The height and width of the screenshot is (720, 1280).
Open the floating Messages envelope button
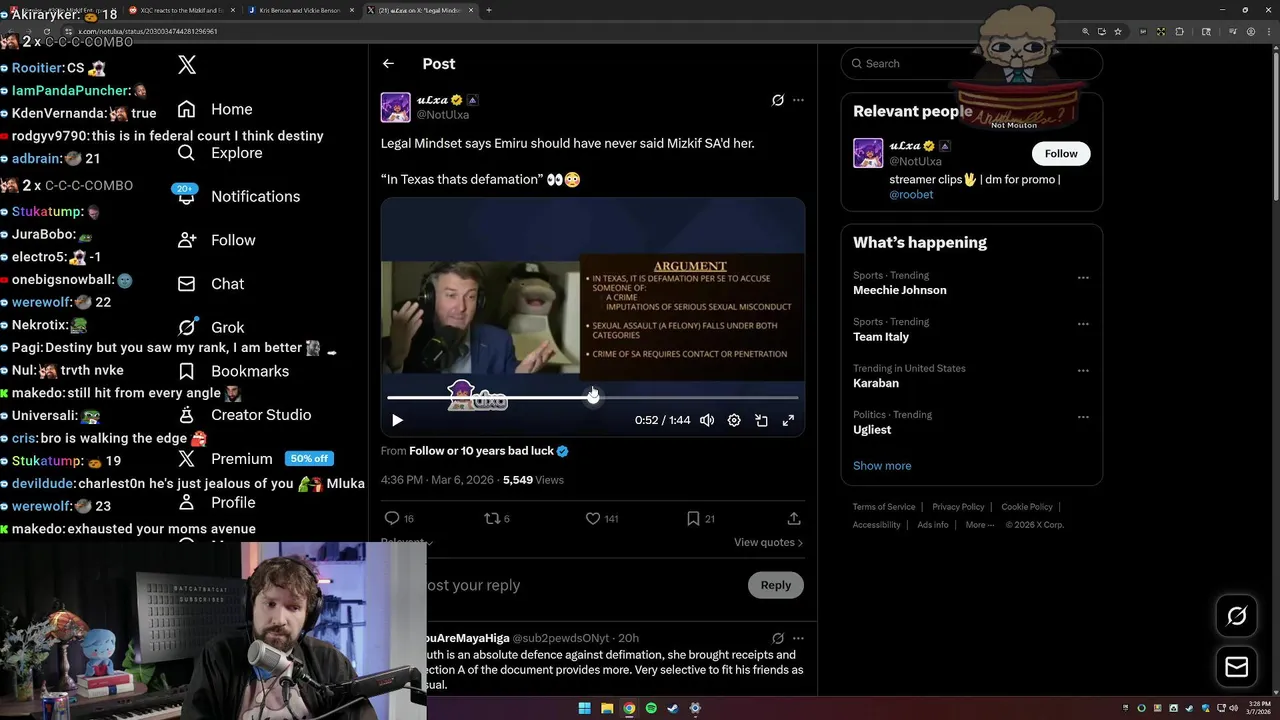[1237, 667]
